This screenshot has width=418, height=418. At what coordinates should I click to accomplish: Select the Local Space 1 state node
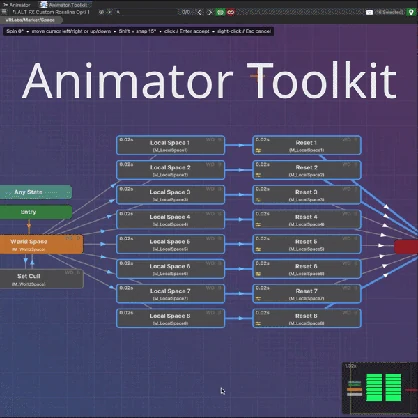170,145
